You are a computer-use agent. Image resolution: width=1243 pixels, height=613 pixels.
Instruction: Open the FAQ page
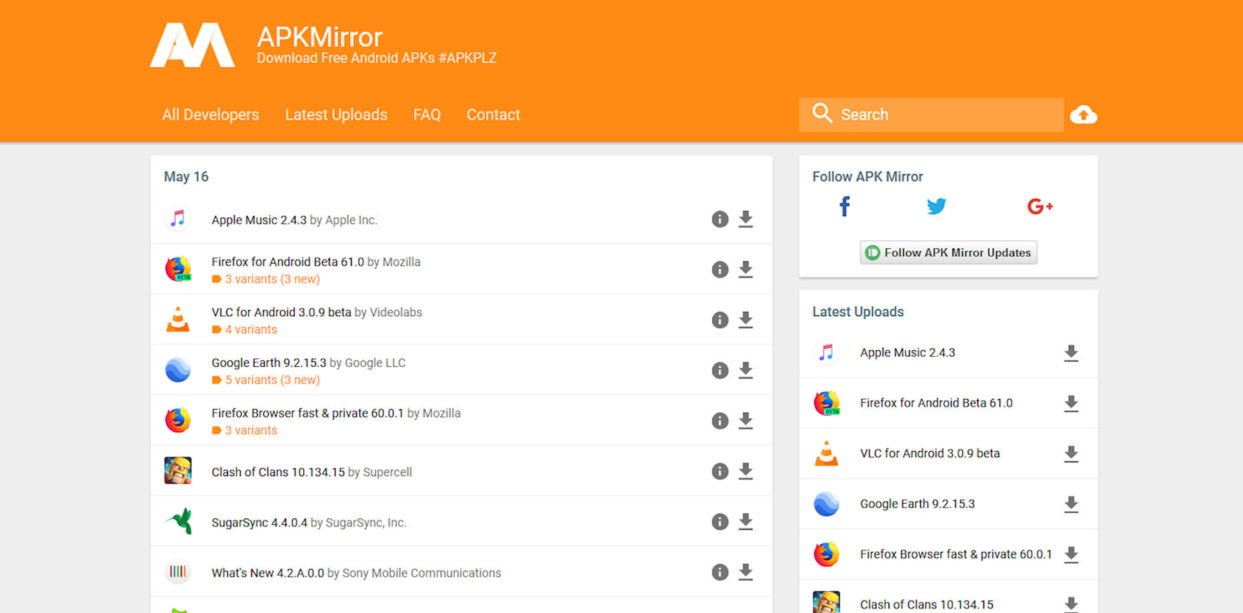point(427,115)
